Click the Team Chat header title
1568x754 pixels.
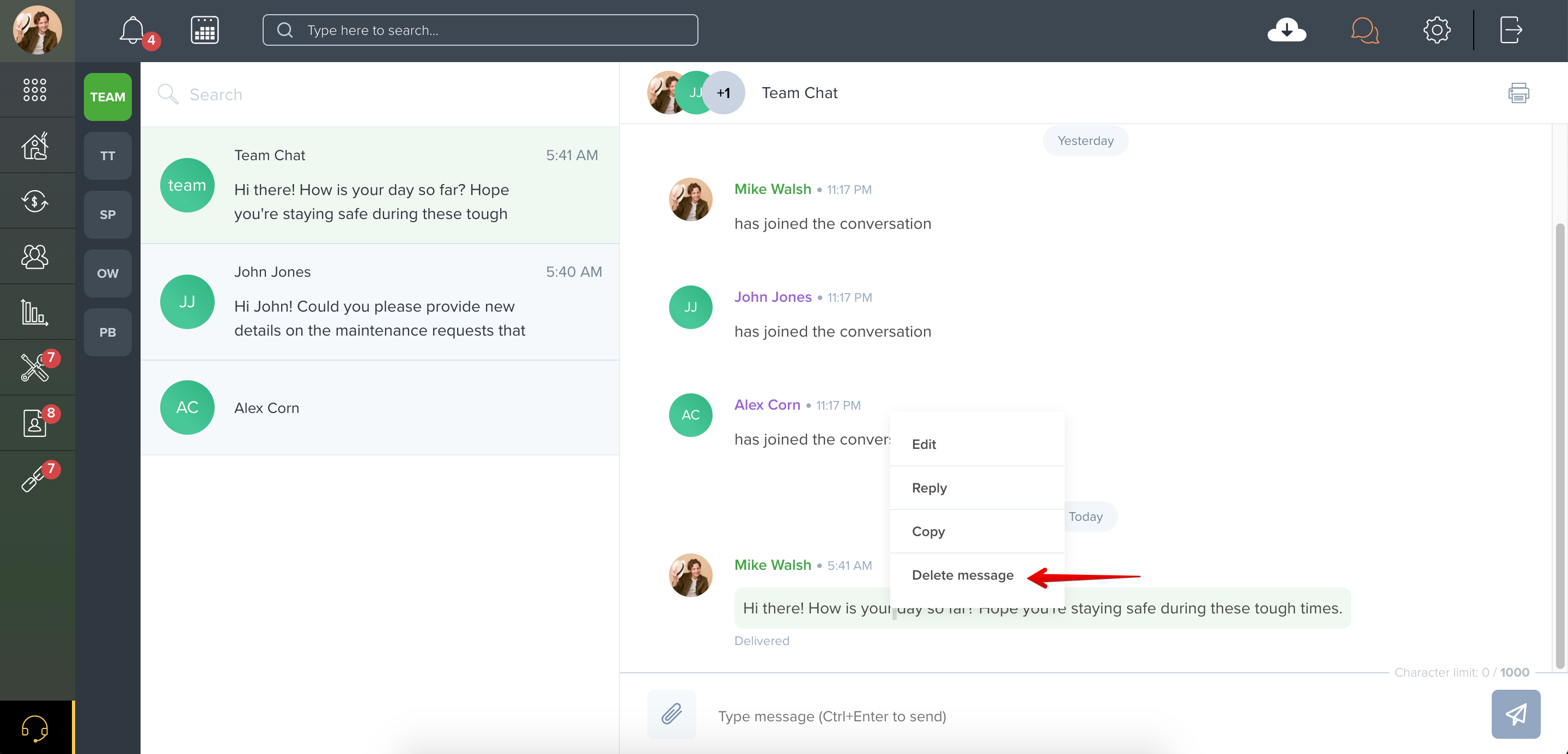(799, 93)
